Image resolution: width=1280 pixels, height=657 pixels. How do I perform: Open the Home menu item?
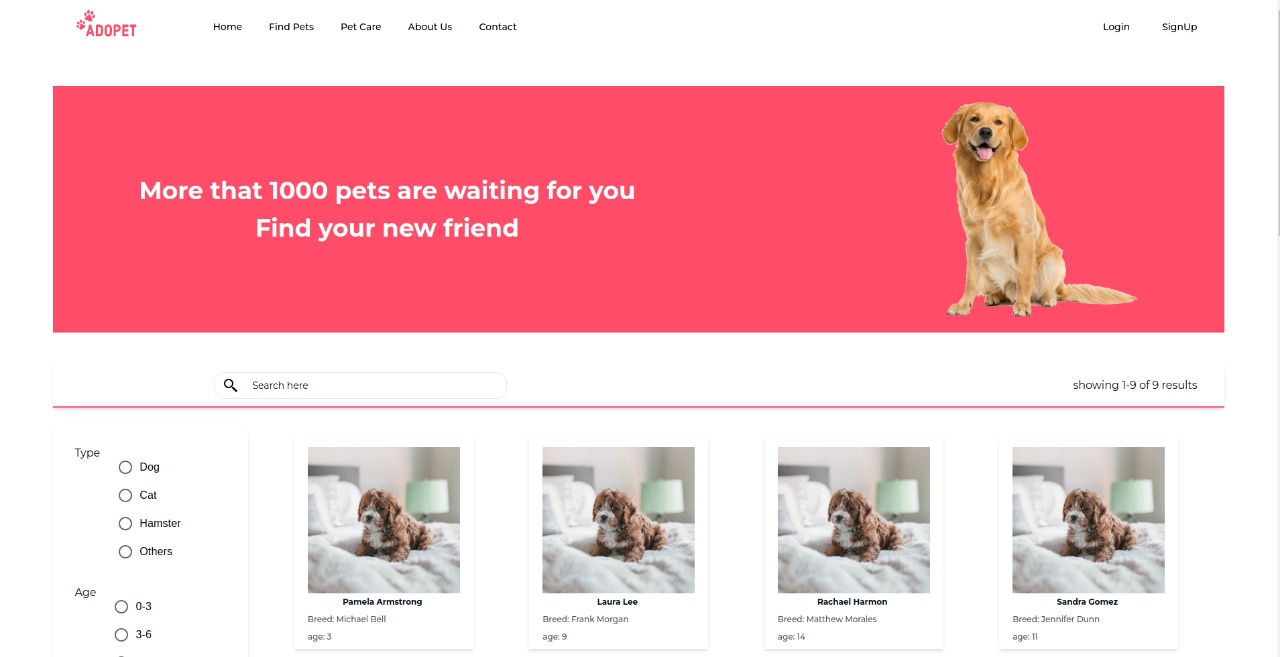[227, 27]
